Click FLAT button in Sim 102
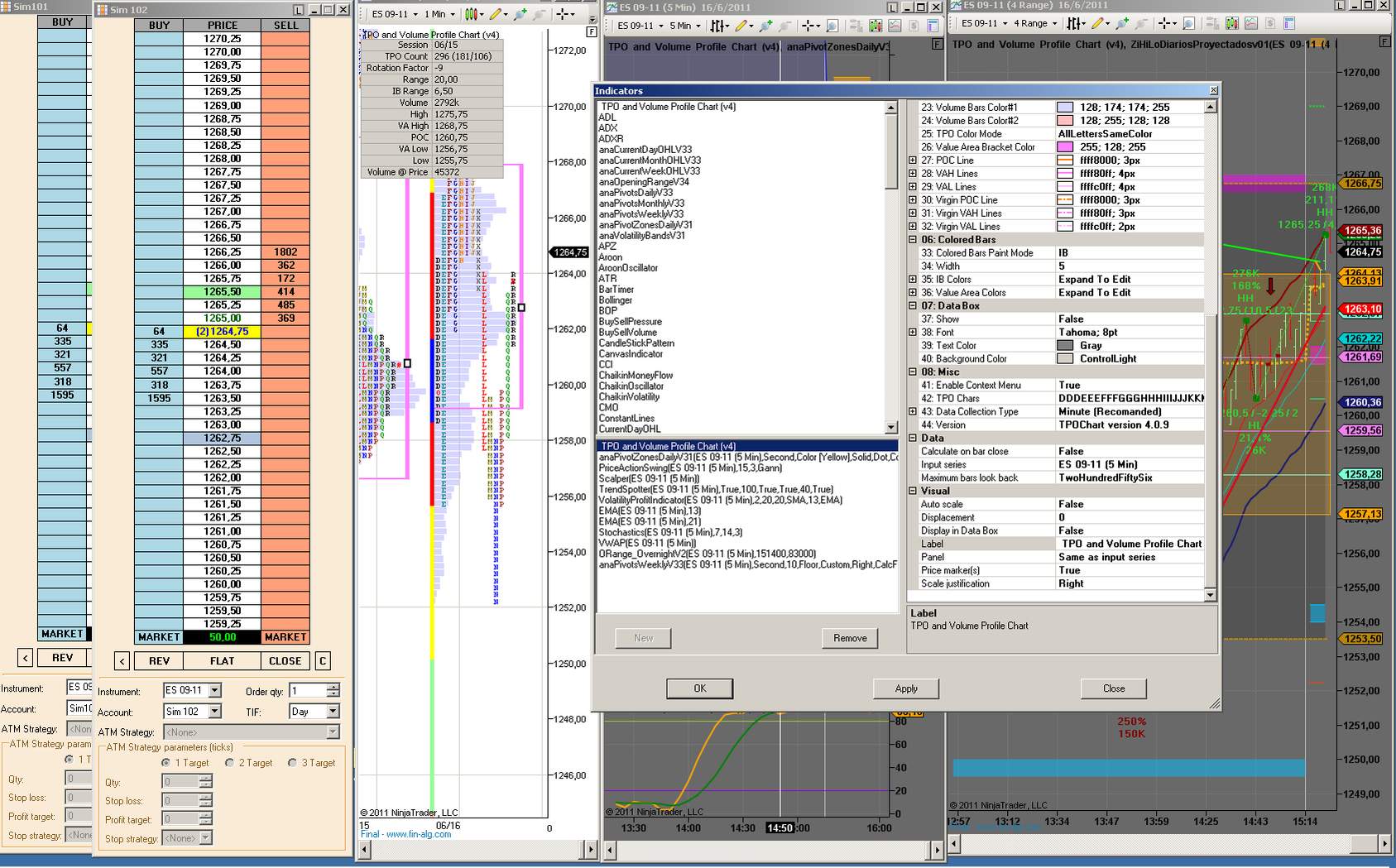This screenshot has width=1396, height=868. (x=223, y=661)
